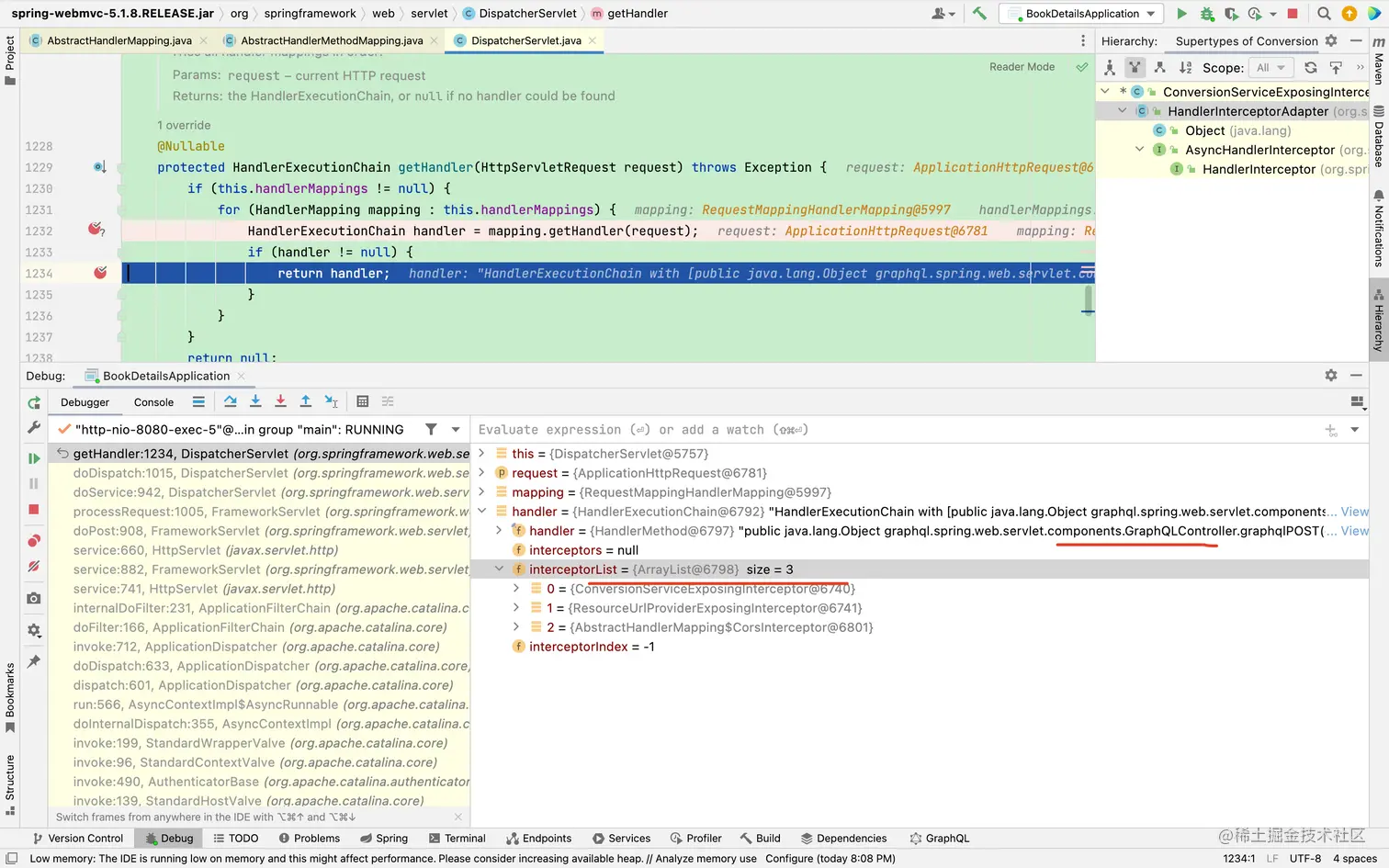Run BookDetailsApplication with the green play icon
The image size is (1389, 868).
pos(1181,14)
